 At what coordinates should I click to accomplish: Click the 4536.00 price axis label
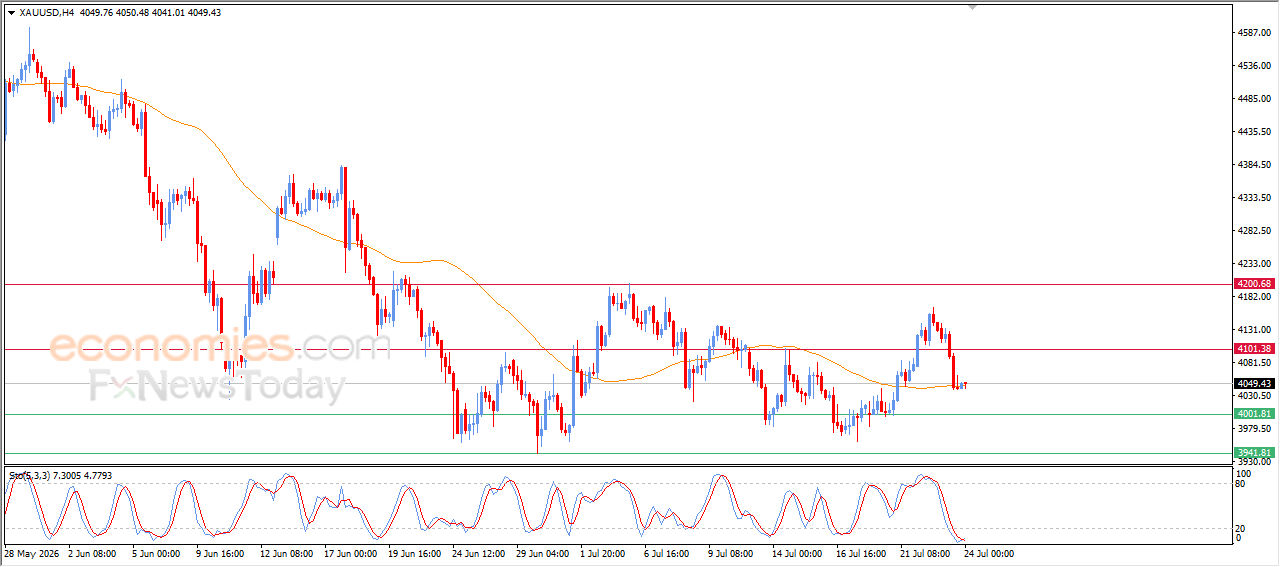(x=1256, y=66)
